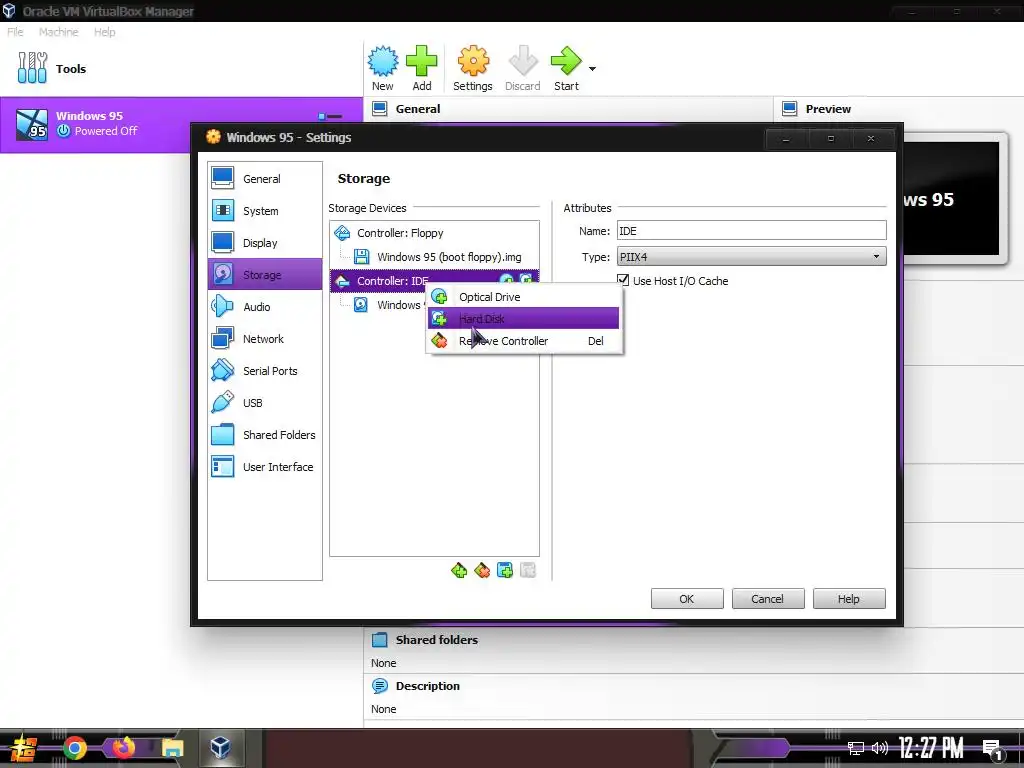The image size is (1024, 768).
Task: Open the Shared Folders settings category
Action: point(264,435)
